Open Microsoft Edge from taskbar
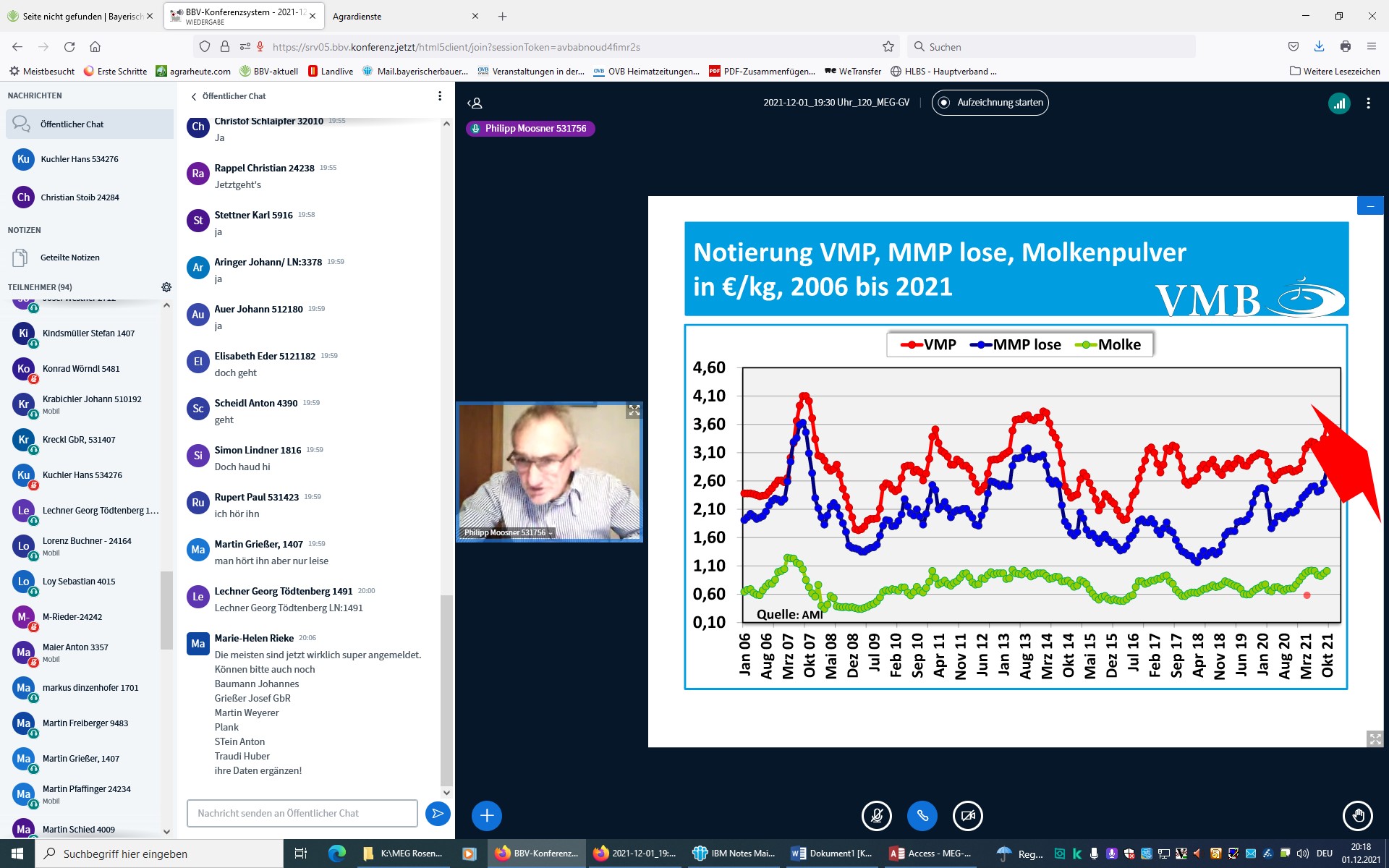Image resolution: width=1389 pixels, height=868 pixels. point(336,854)
